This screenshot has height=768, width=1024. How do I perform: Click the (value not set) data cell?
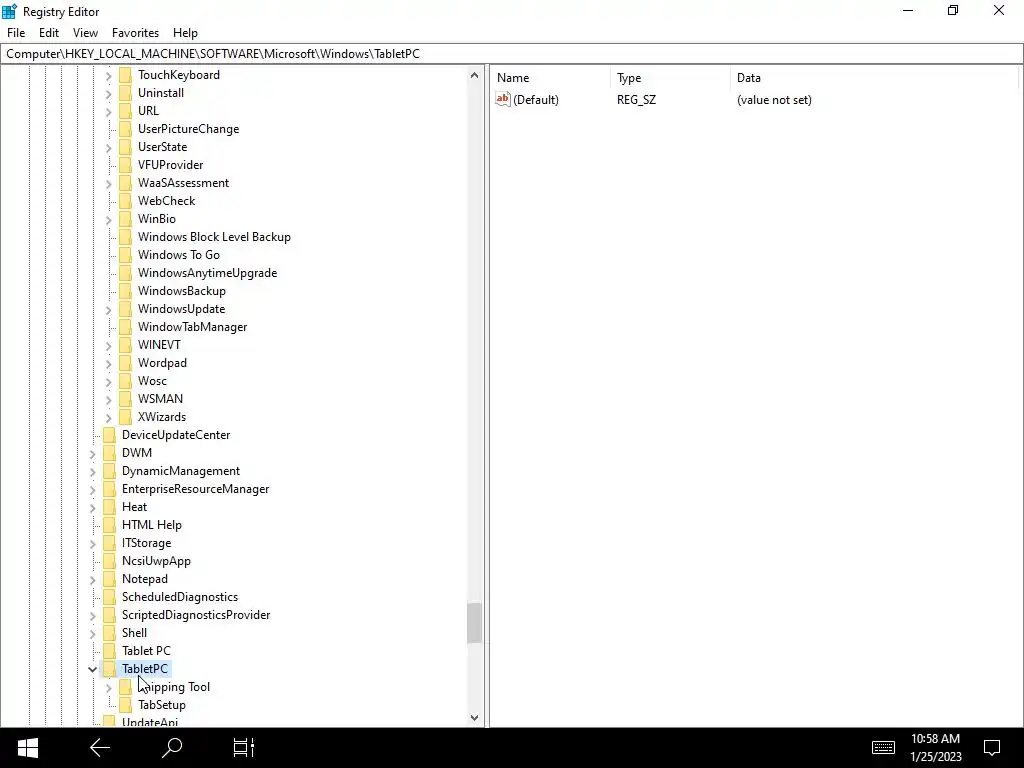coord(774,100)
